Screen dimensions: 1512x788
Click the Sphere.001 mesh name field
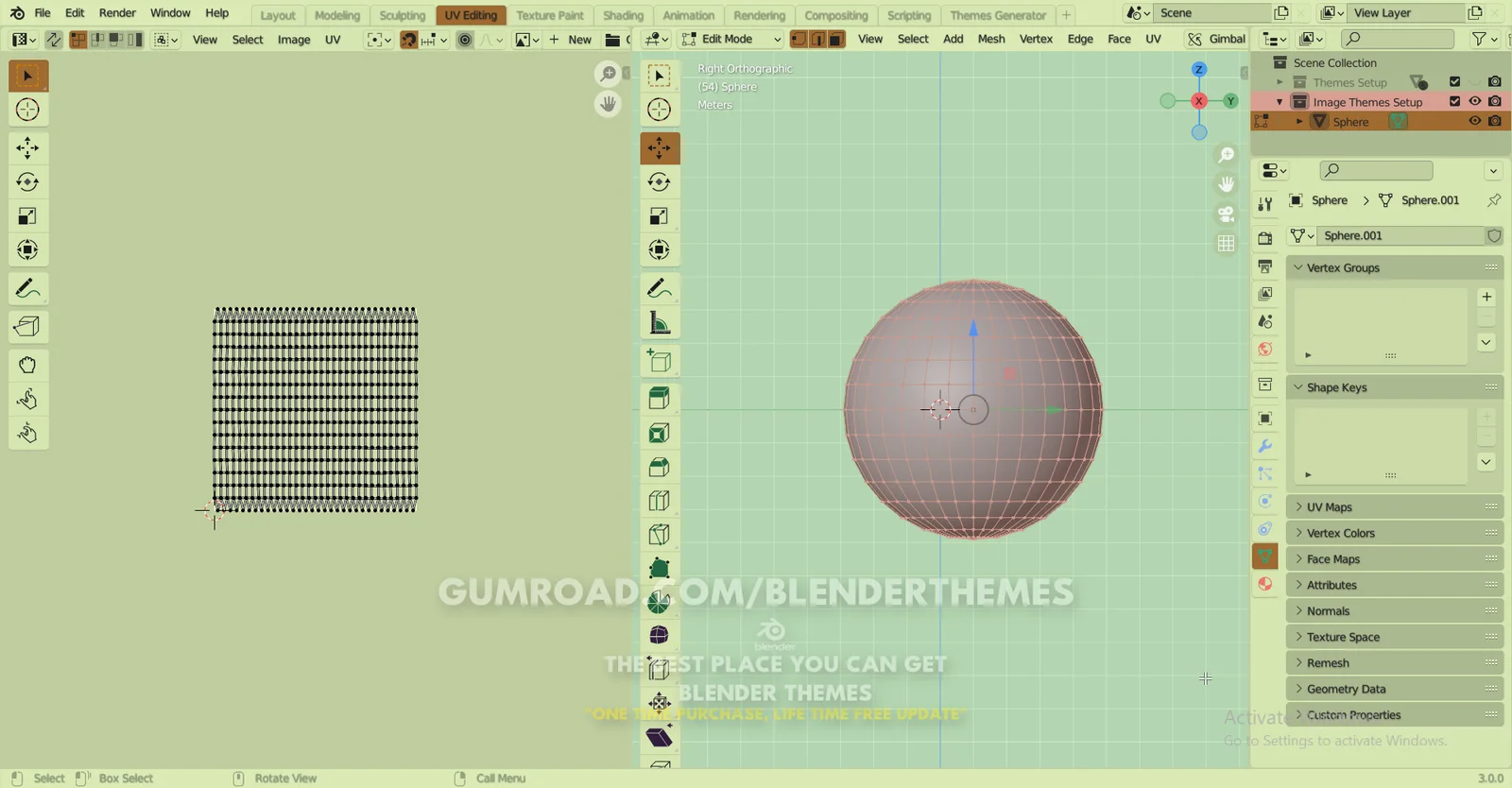point(1400,235)
